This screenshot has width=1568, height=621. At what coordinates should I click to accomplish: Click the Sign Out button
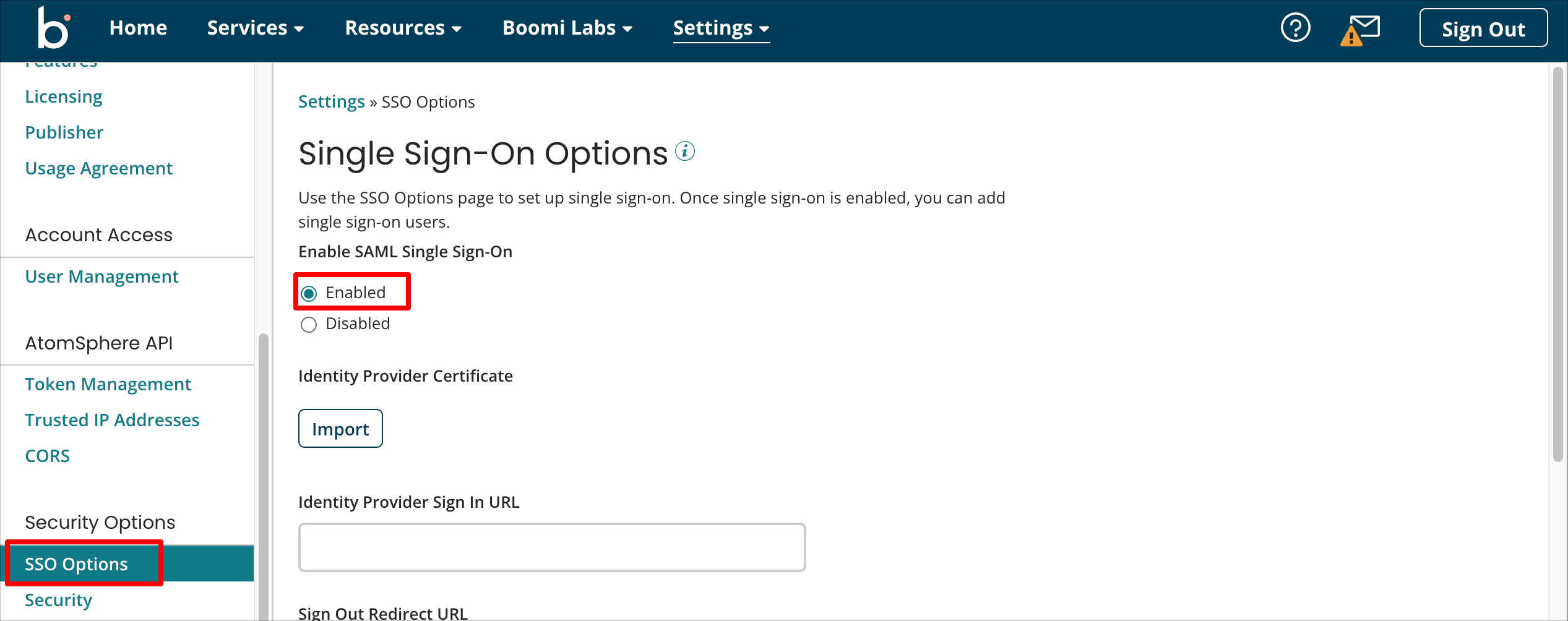point(1483,28)
